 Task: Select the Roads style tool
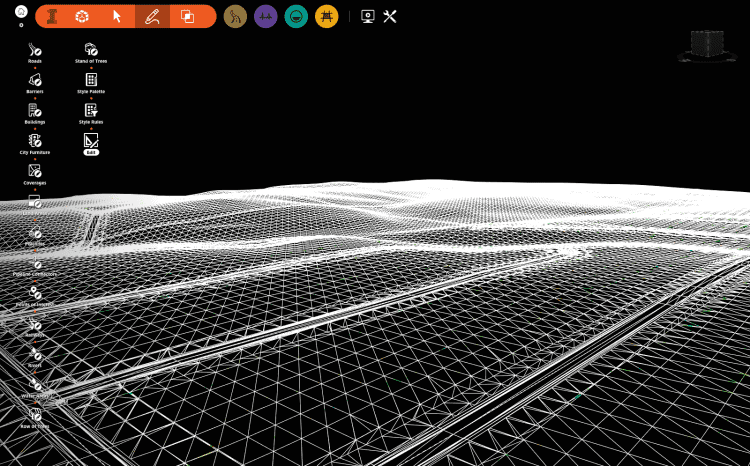click(x=35, y=50)
